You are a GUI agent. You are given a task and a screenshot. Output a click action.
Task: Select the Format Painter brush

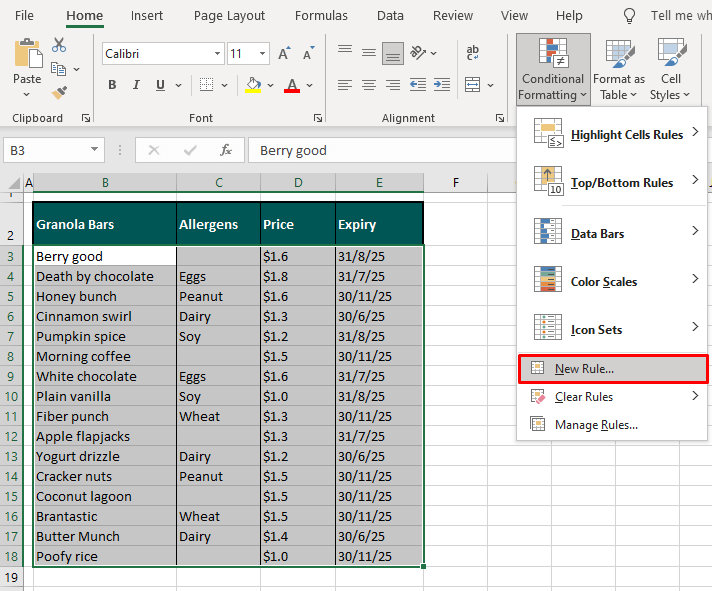click(59, 93)
